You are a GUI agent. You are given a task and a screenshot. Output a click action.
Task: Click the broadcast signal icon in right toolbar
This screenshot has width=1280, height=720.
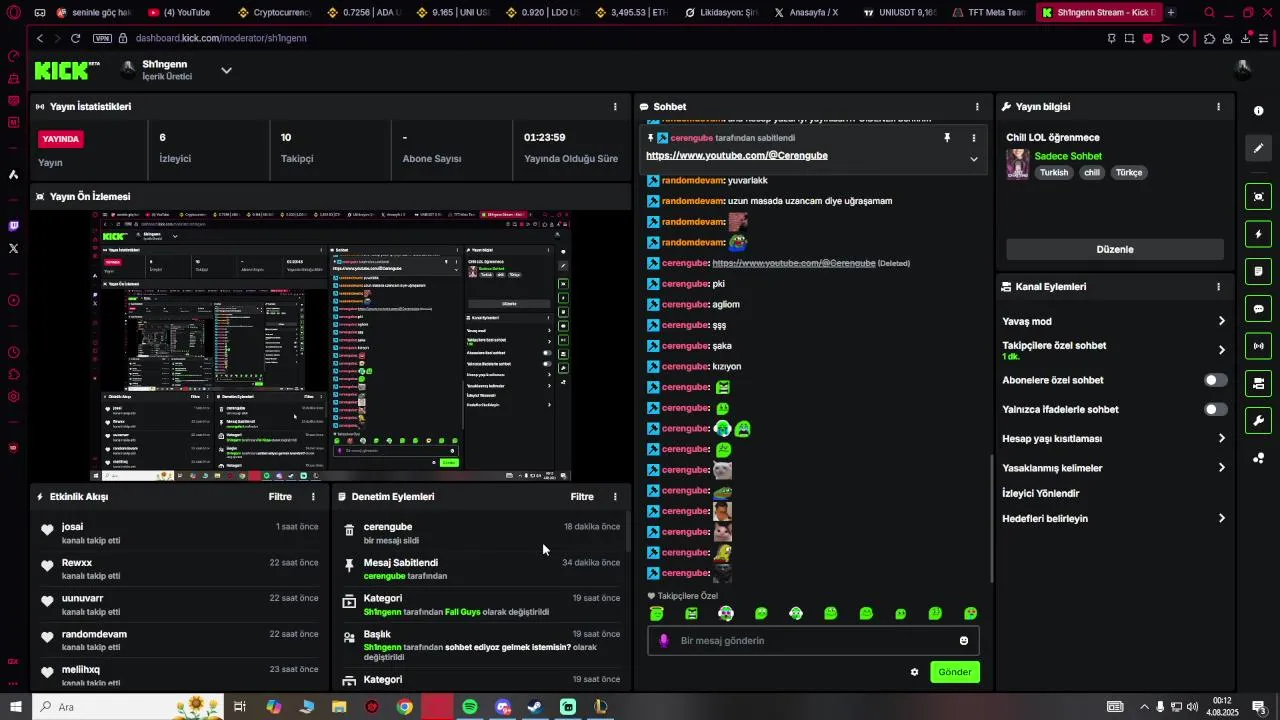1258,346
